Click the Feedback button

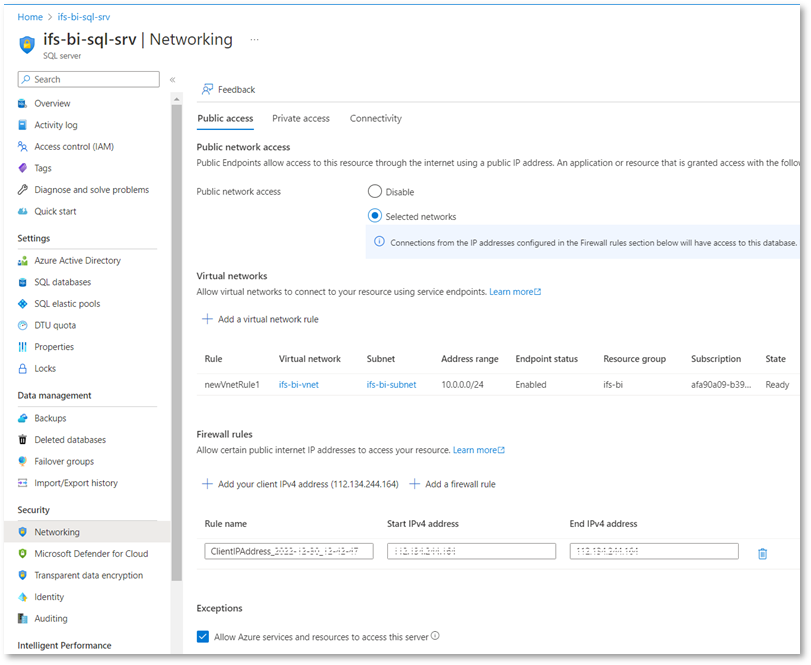[x=228, y=89]
